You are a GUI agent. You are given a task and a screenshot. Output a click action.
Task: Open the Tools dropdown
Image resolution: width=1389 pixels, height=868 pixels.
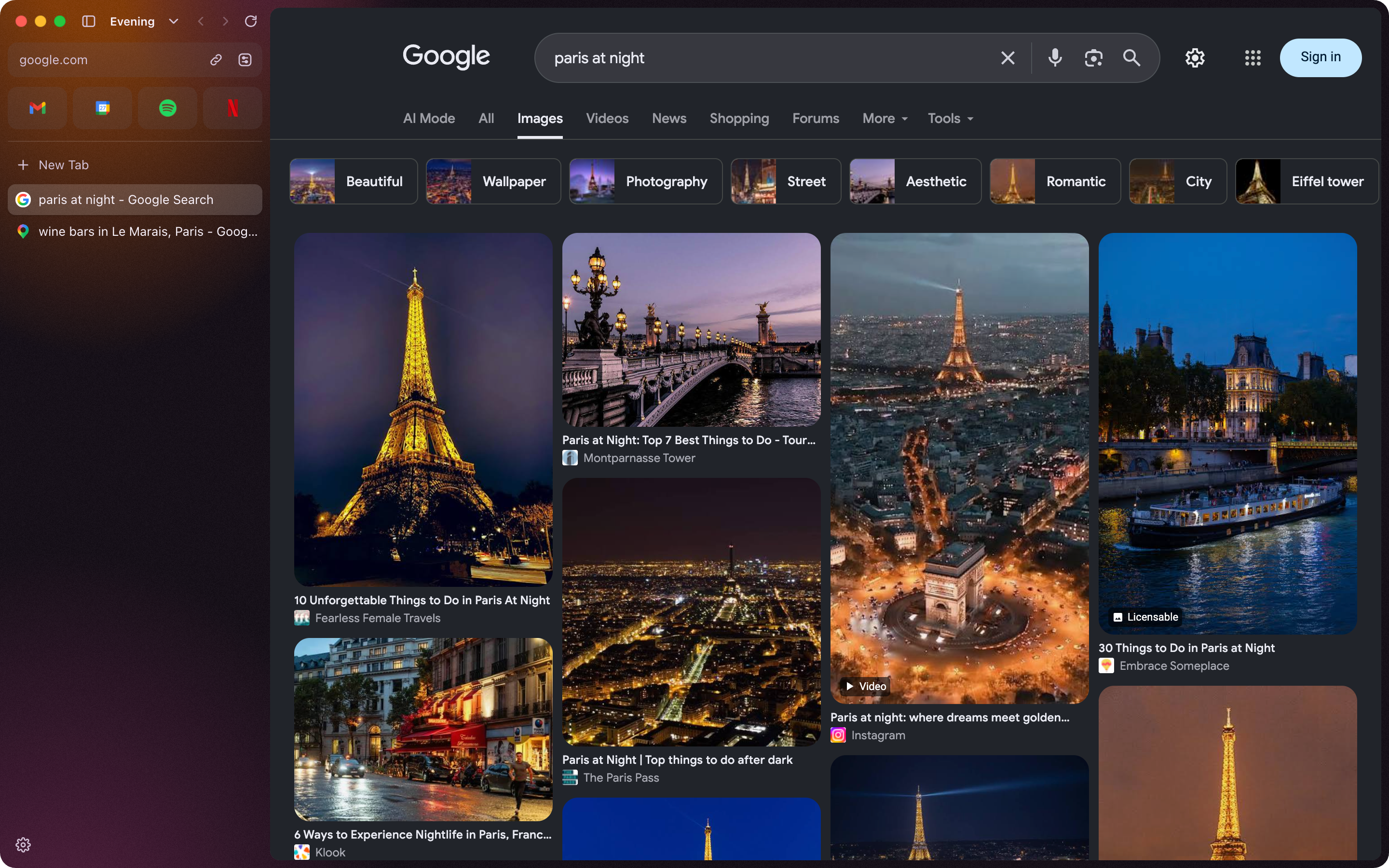[x=951, y=118]
